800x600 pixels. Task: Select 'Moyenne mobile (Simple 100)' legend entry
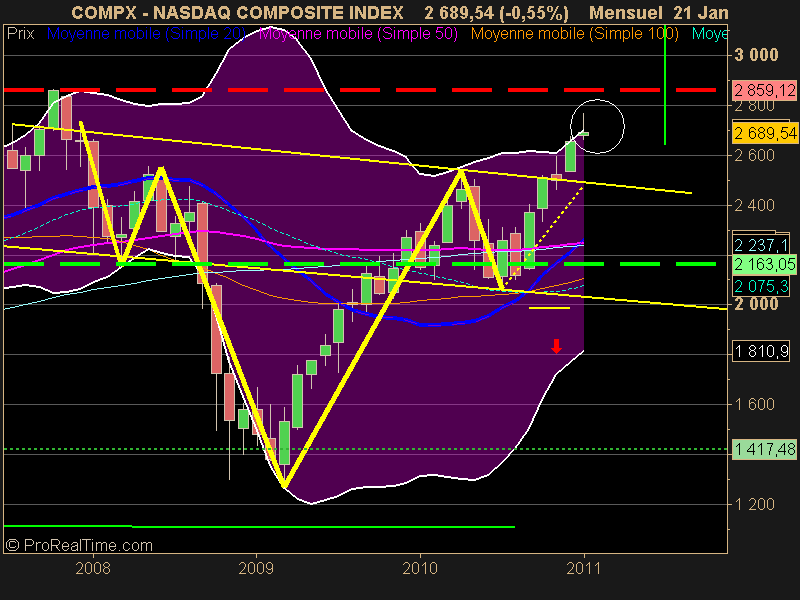click(x=574, y=34)
